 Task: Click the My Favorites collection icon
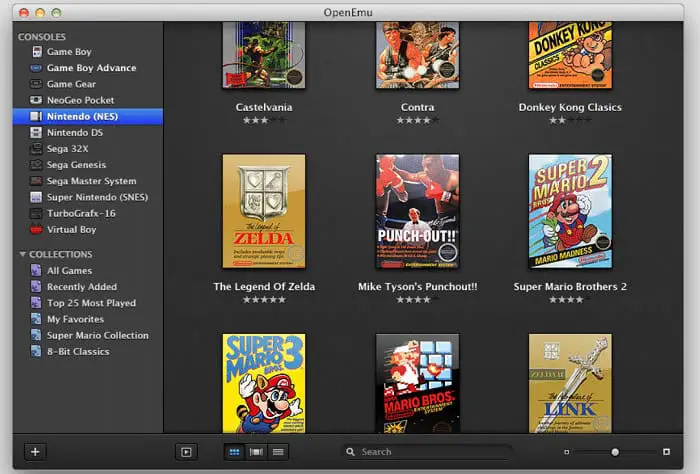36,319
